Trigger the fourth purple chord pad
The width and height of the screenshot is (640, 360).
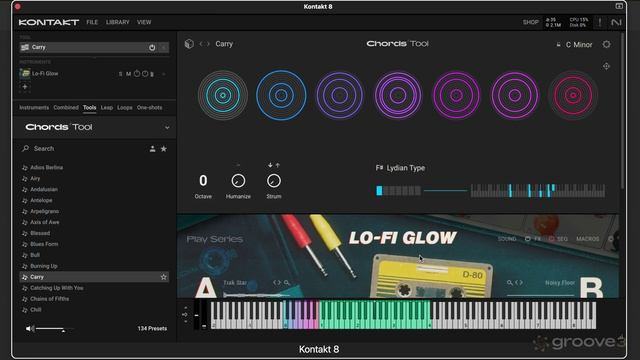[398, 95]
